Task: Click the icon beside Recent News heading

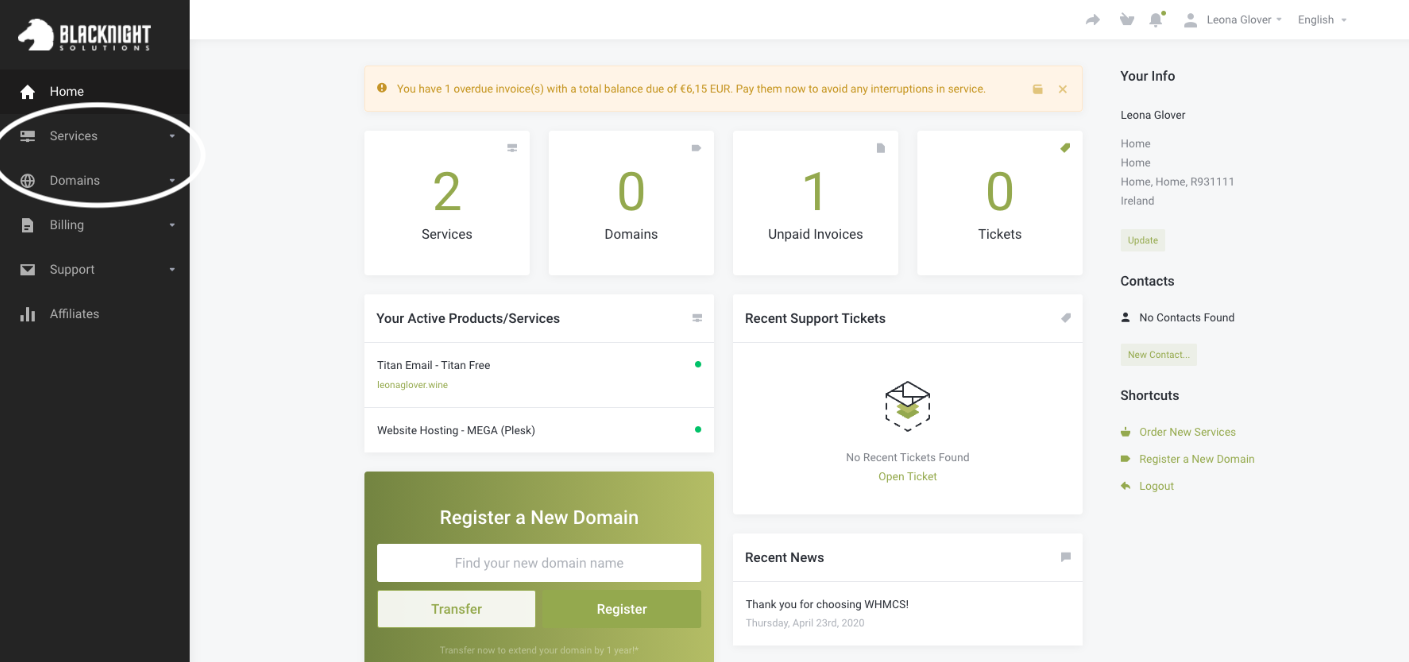Action: point(1065,557)
